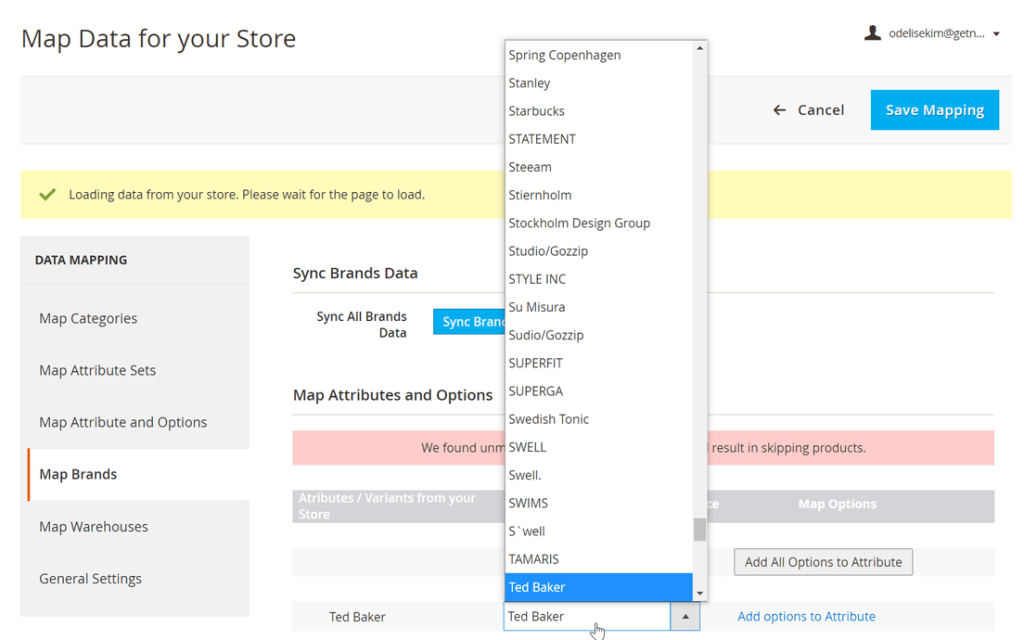Select Swedish Tonic brand option
The image size is (1024, 640).
click(599, 420)
